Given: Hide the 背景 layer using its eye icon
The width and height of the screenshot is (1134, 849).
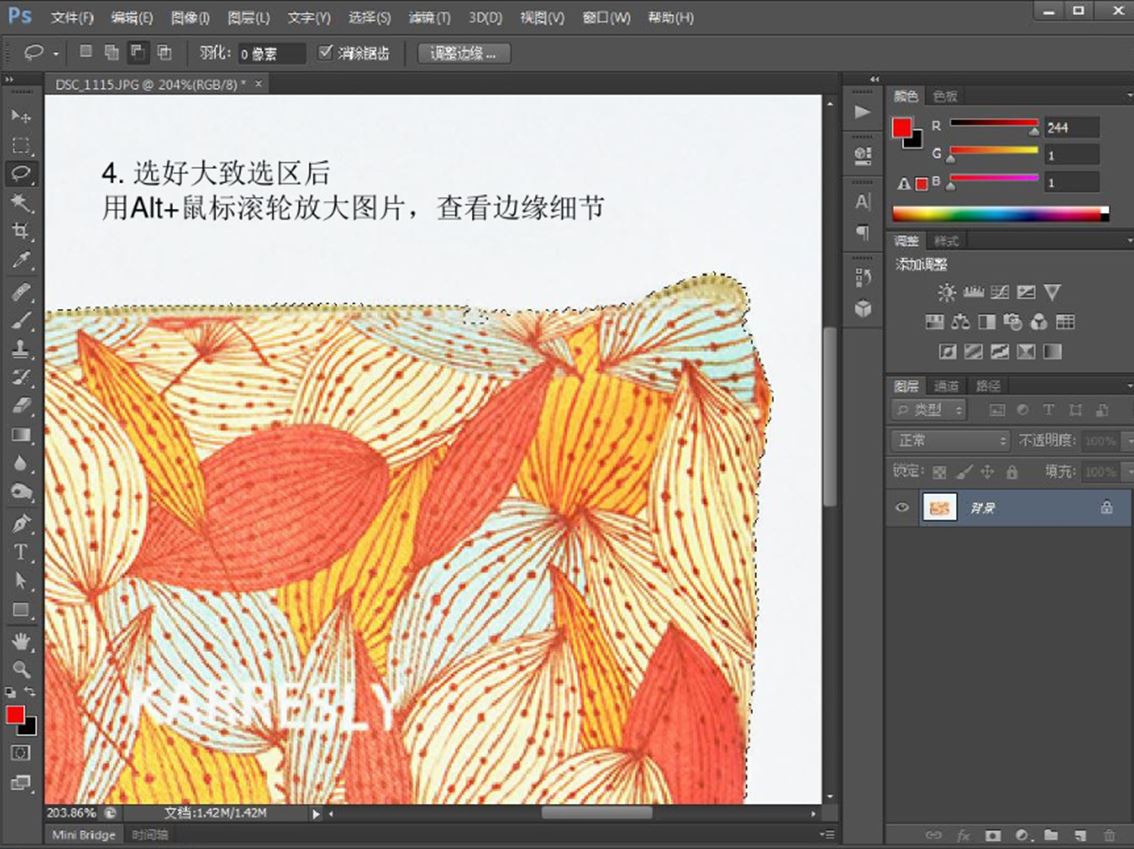Looking at the screenshot, I should coord(902,508).
